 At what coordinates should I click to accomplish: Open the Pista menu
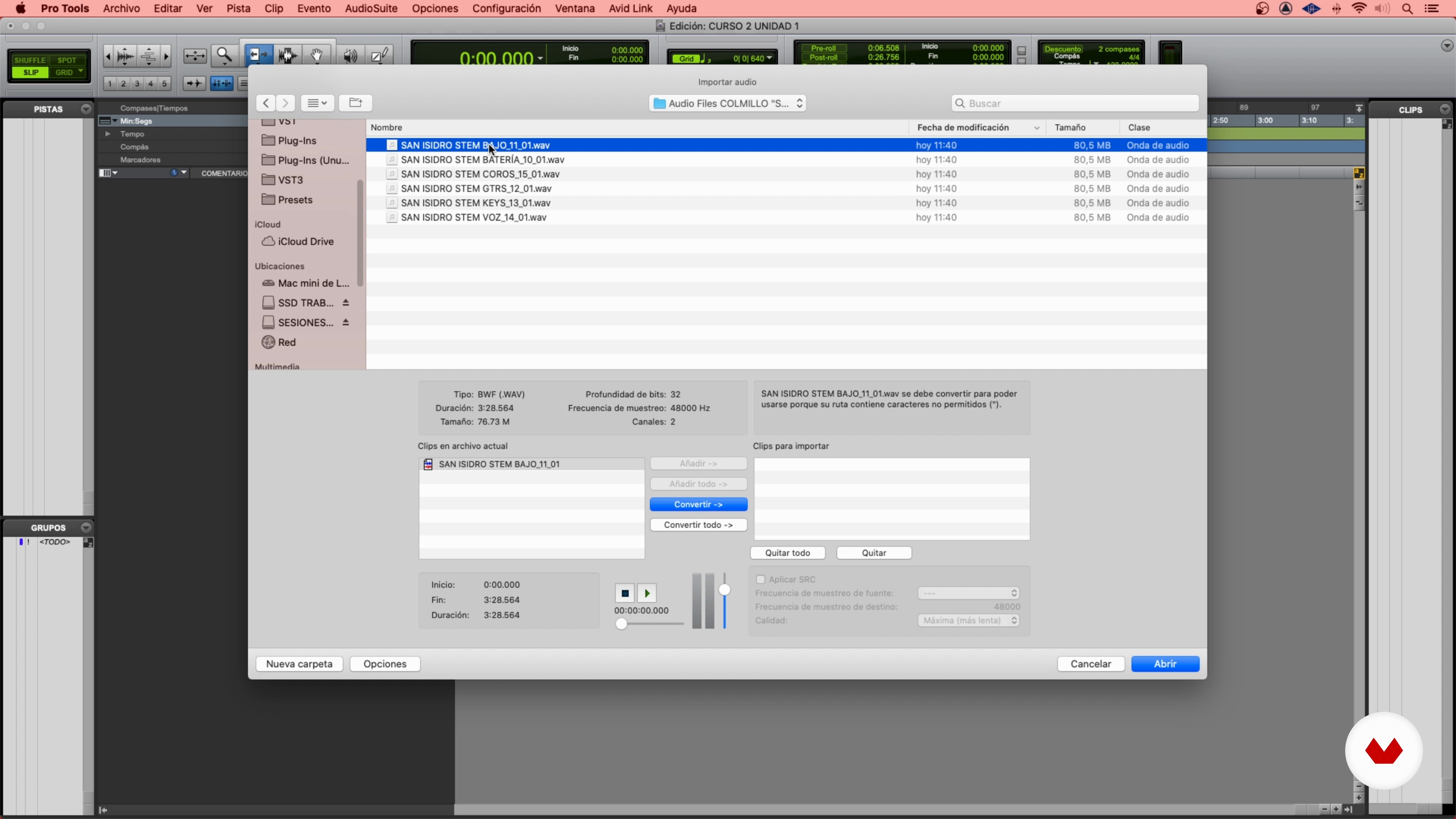(x=238, y=8)
